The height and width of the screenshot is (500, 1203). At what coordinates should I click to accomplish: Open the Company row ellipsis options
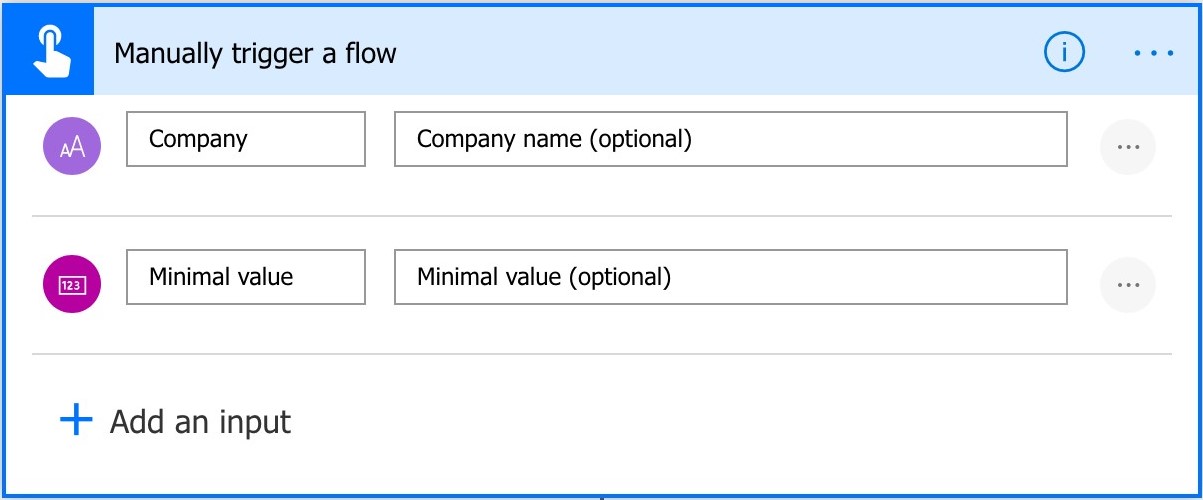pyautogui.click(x=1127, y=147)
